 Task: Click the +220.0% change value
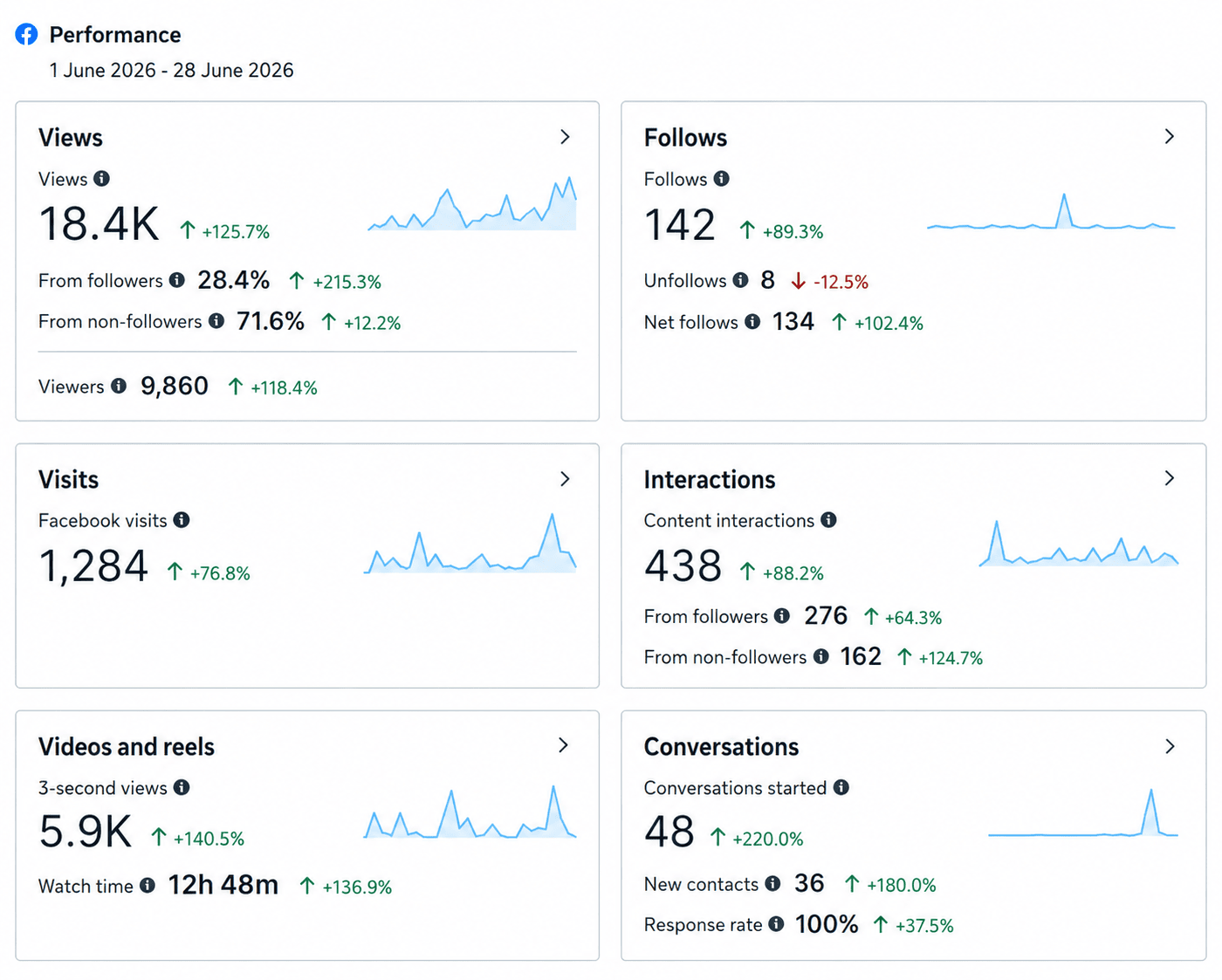[768, 839]
